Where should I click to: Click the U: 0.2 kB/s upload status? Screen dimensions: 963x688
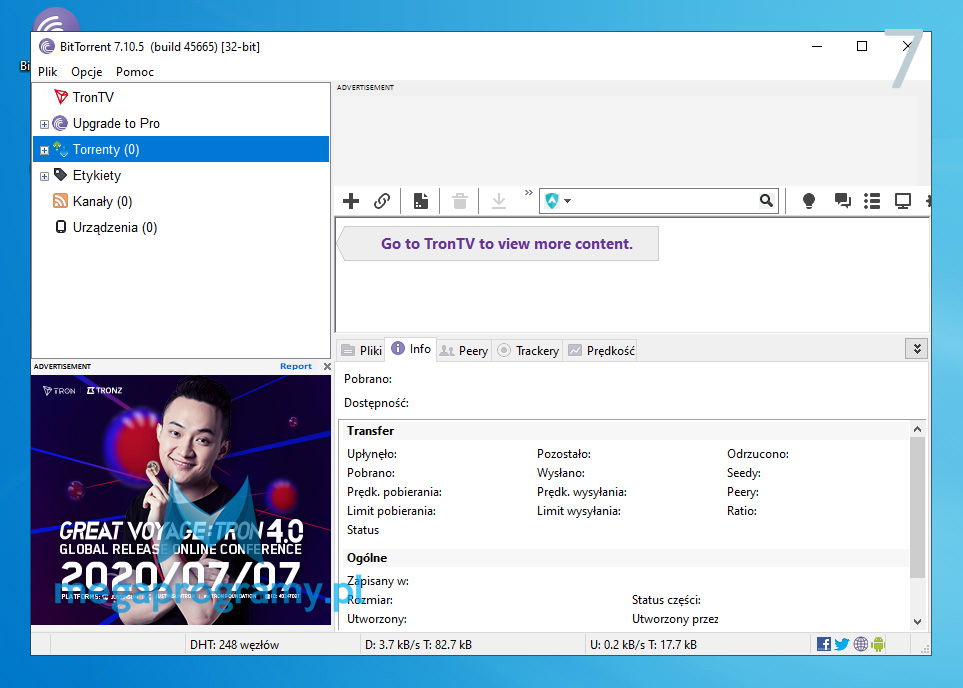643,644
